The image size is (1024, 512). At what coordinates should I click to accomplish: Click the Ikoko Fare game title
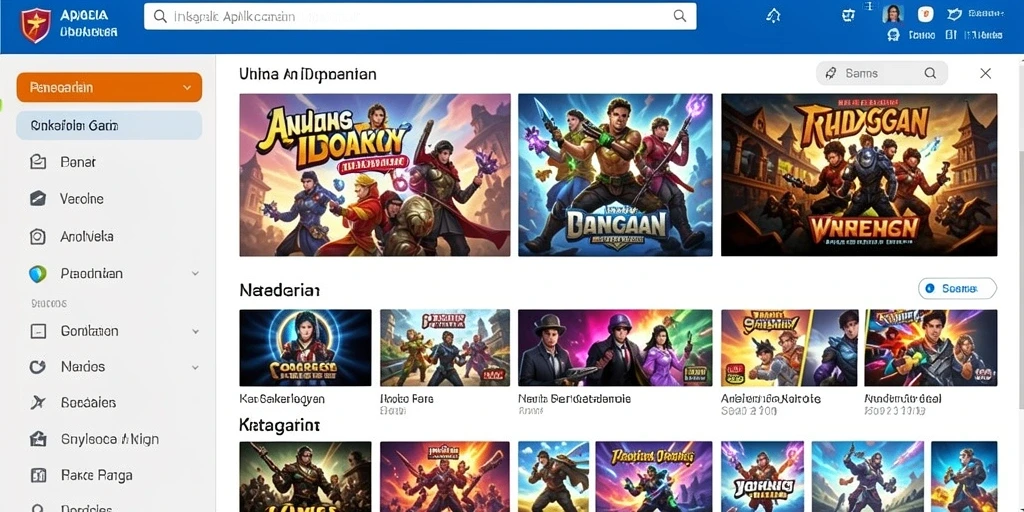(407, 398)
